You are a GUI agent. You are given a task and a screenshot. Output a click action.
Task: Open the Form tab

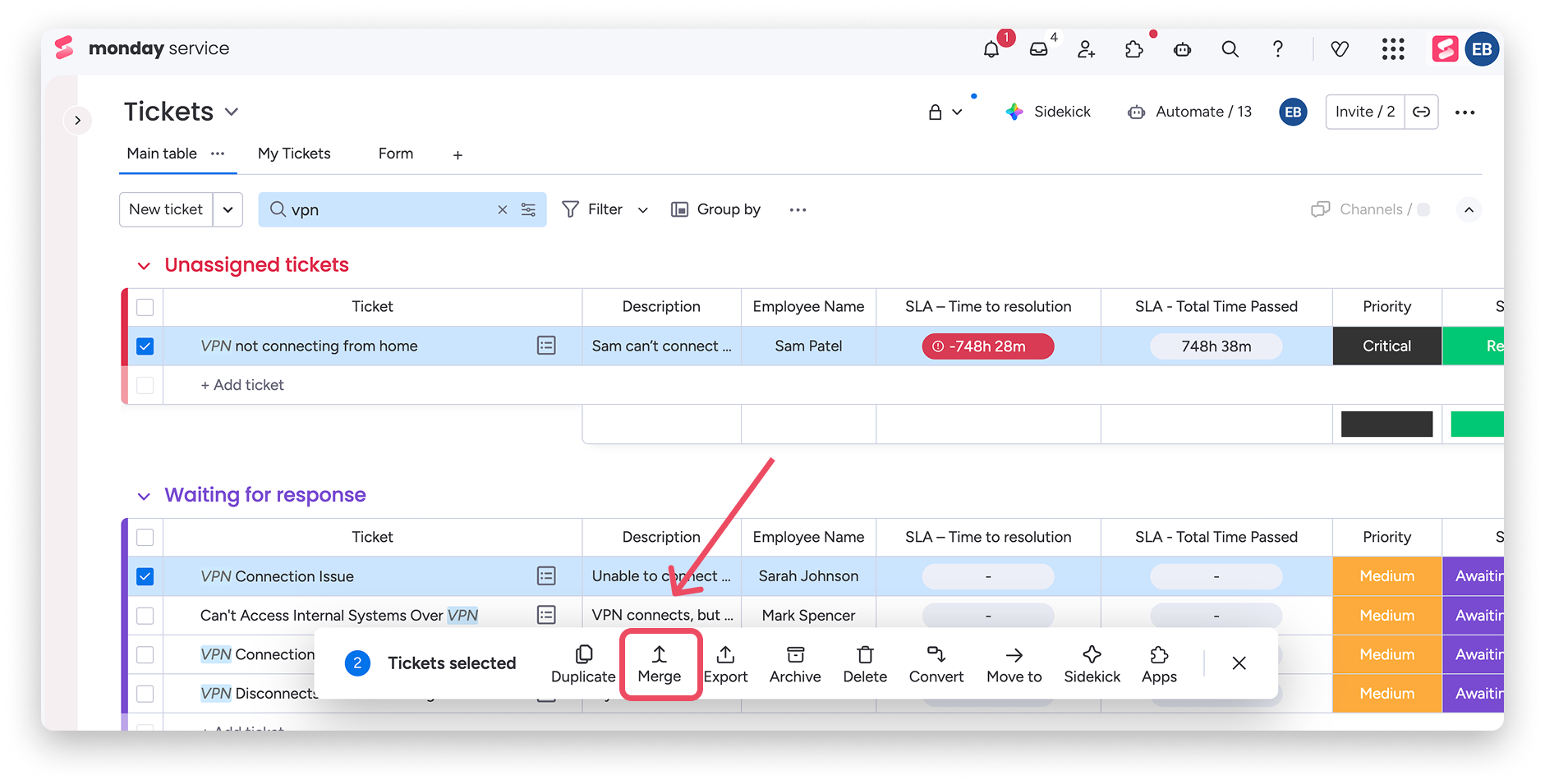click(396, 154)
